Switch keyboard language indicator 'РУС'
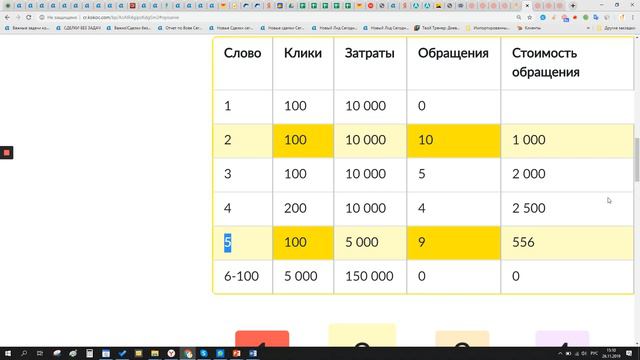This screenshot has height=360, width=640. [x=594, y=353]
